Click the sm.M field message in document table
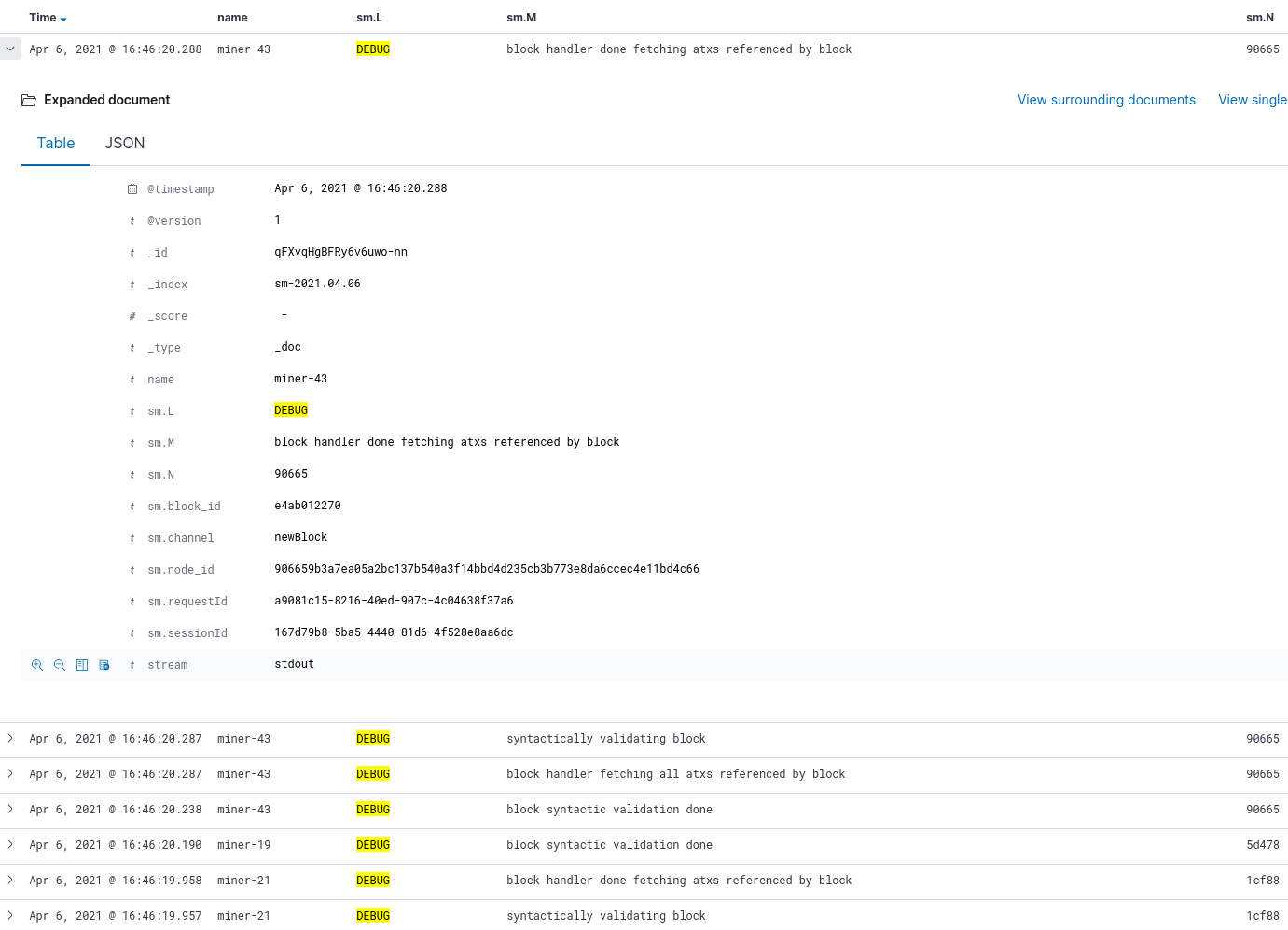This screenshot has height=930, width=1288. tap(447, 442)
